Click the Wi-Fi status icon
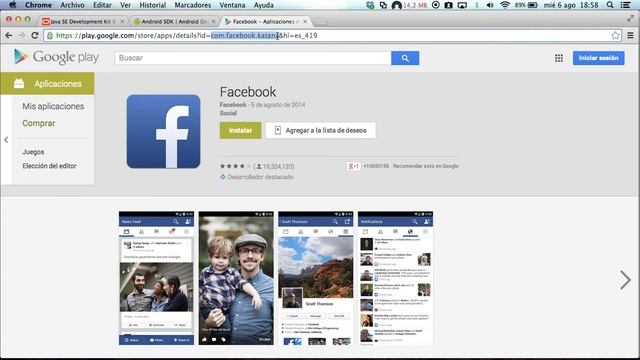The width and height of the screenshot is (640, 360). tap(505, 5)
